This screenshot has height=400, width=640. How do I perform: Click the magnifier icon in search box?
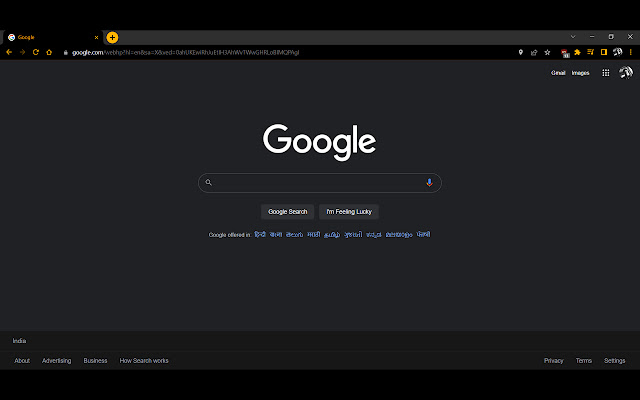click(209, 182)
